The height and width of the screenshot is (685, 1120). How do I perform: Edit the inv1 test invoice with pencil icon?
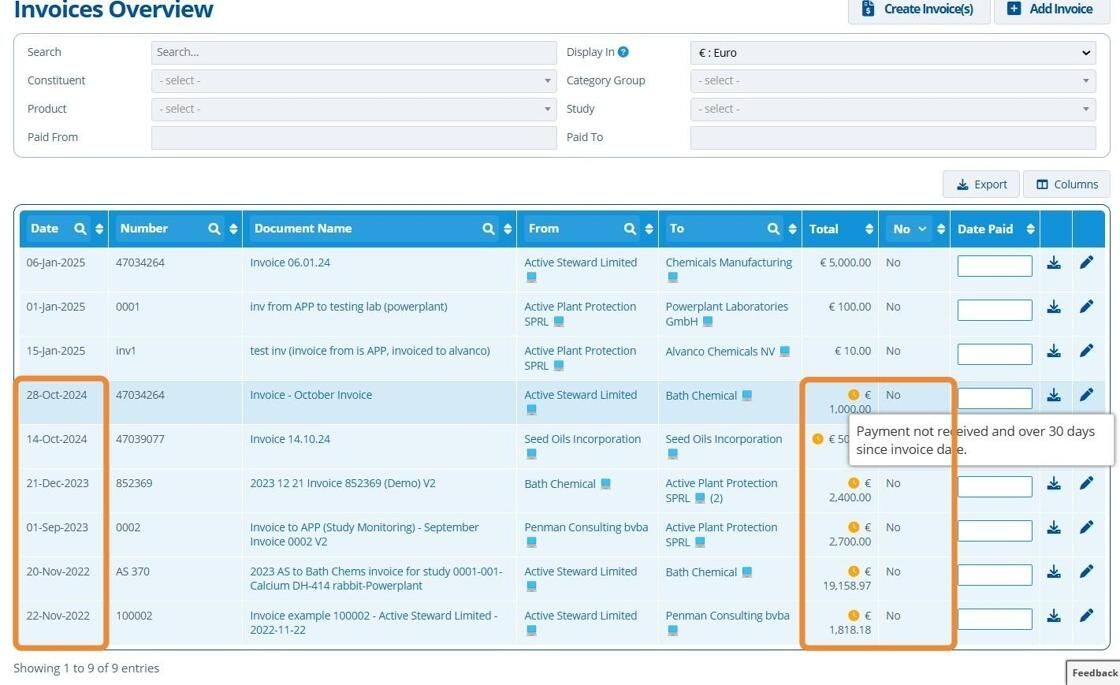click(1086, 351)
